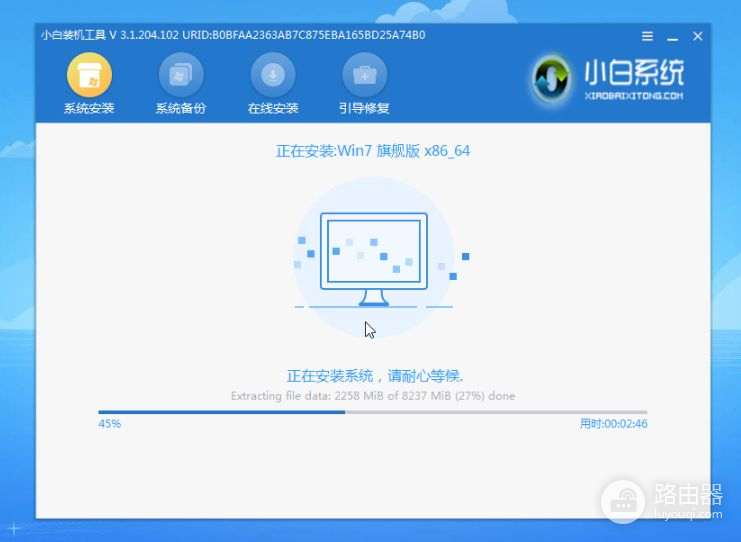Click the 在线安装 tab label

[x=273, y=108]
